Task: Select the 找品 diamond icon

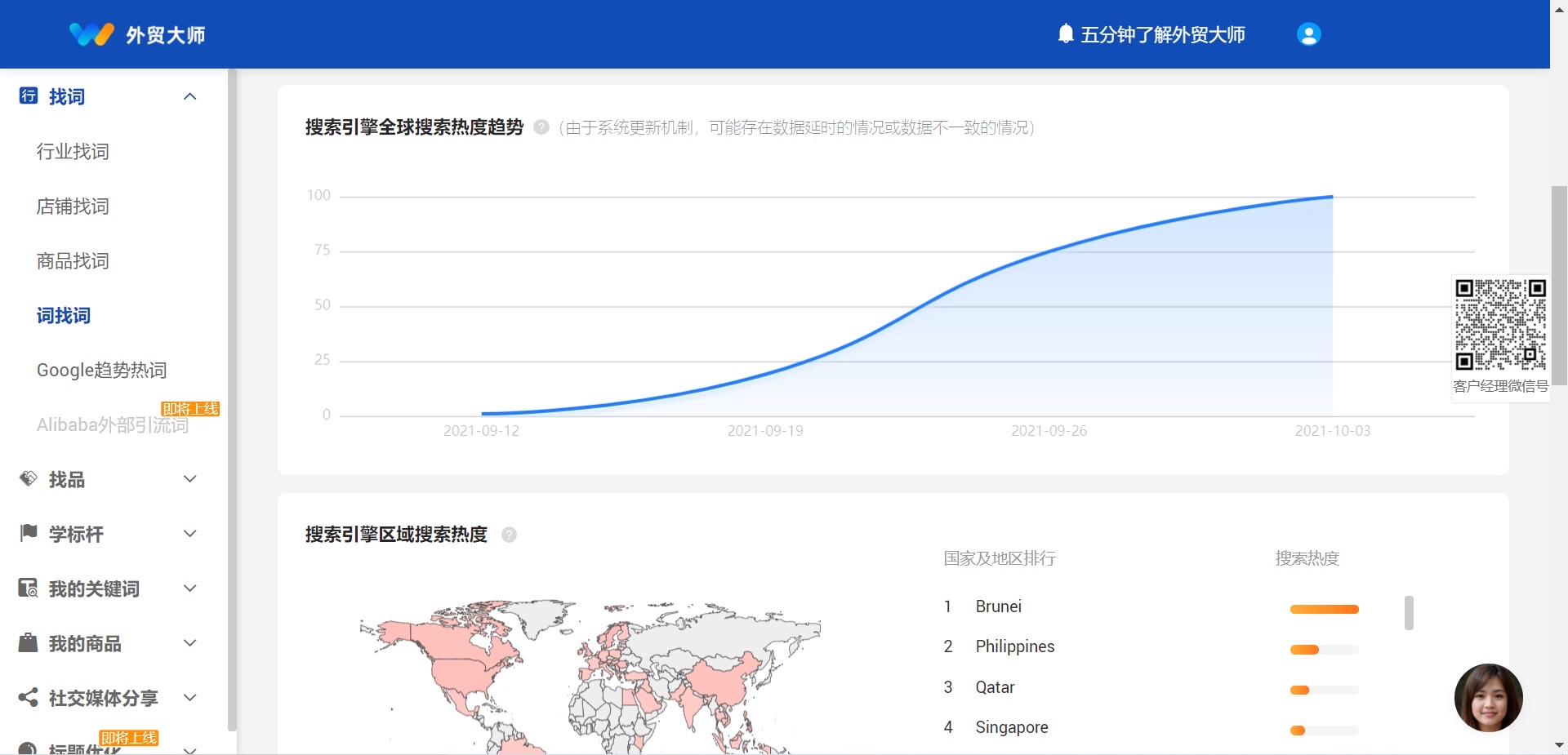Action: point(27,479)
